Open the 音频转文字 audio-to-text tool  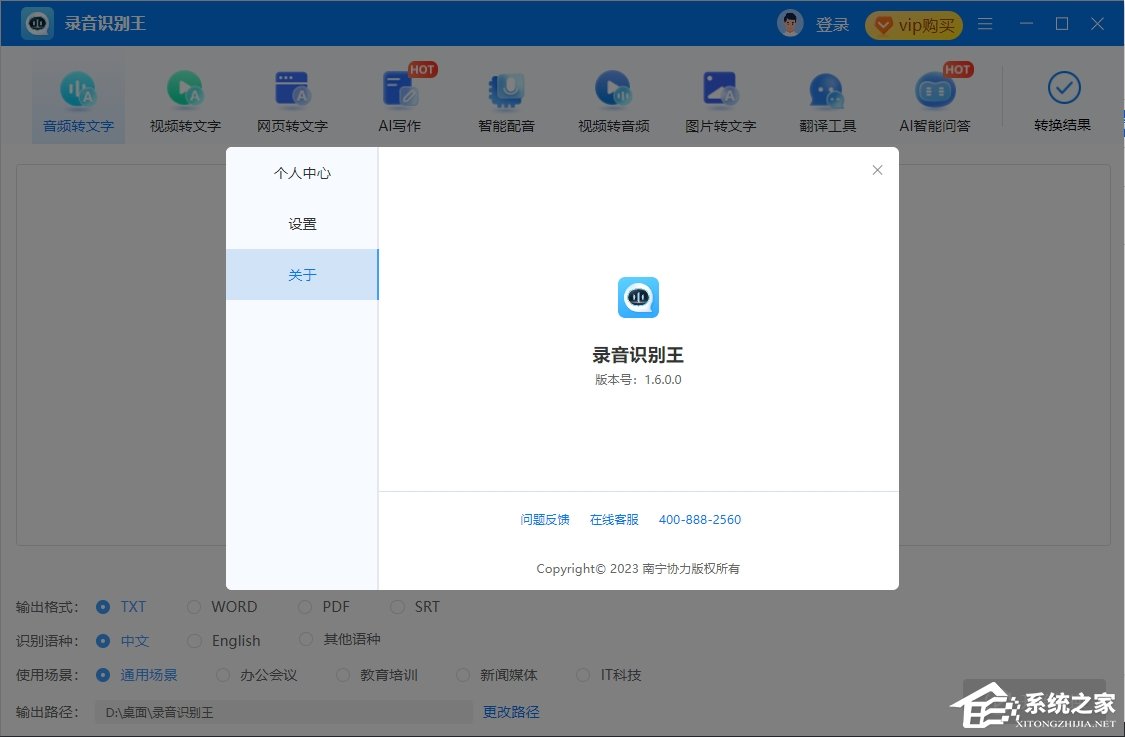[78, 103]
